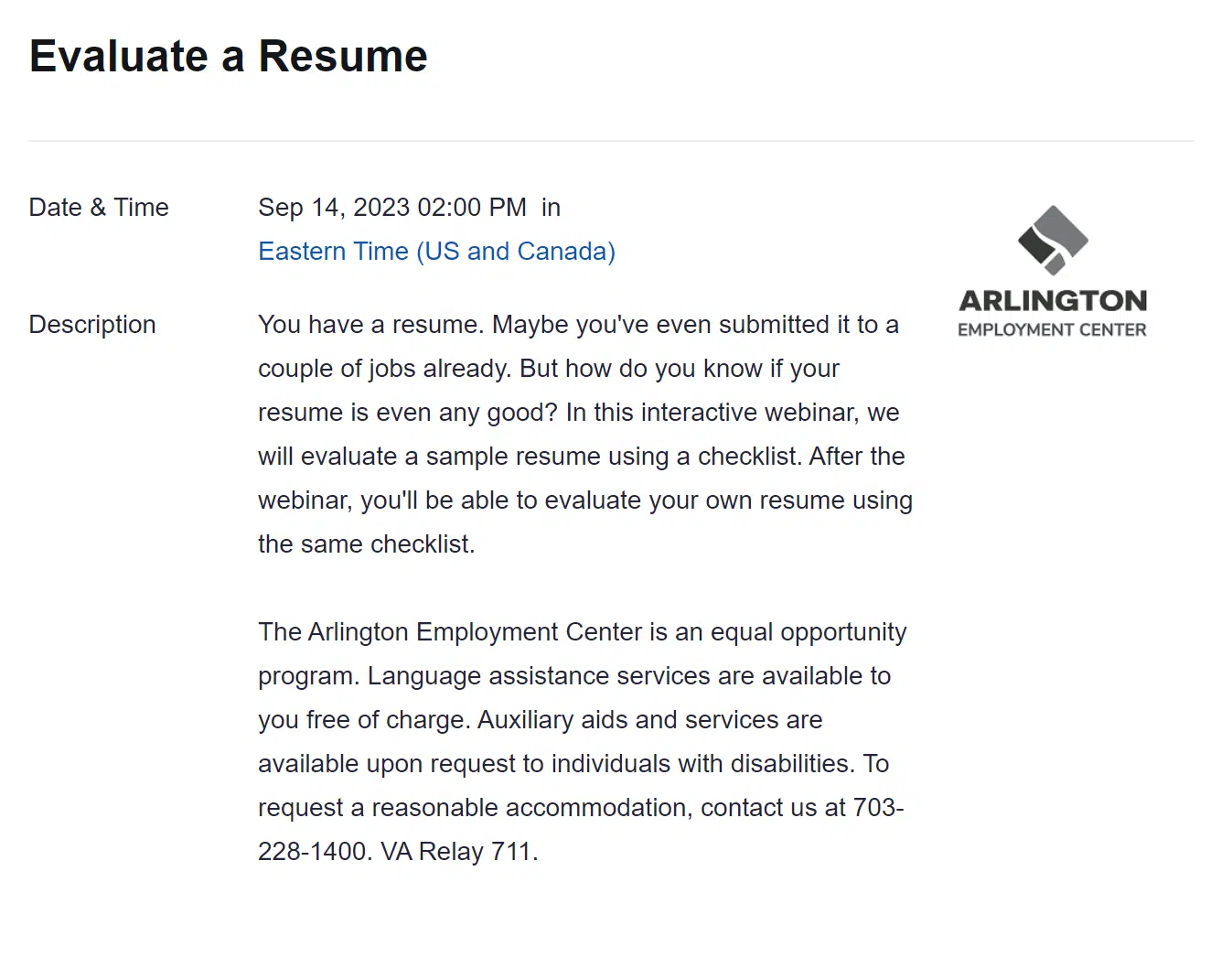Image resolution: width=1232 pixels, height=979 pixels.
Task: Click the horizontal divider under the title
Action: coord(611,141)
